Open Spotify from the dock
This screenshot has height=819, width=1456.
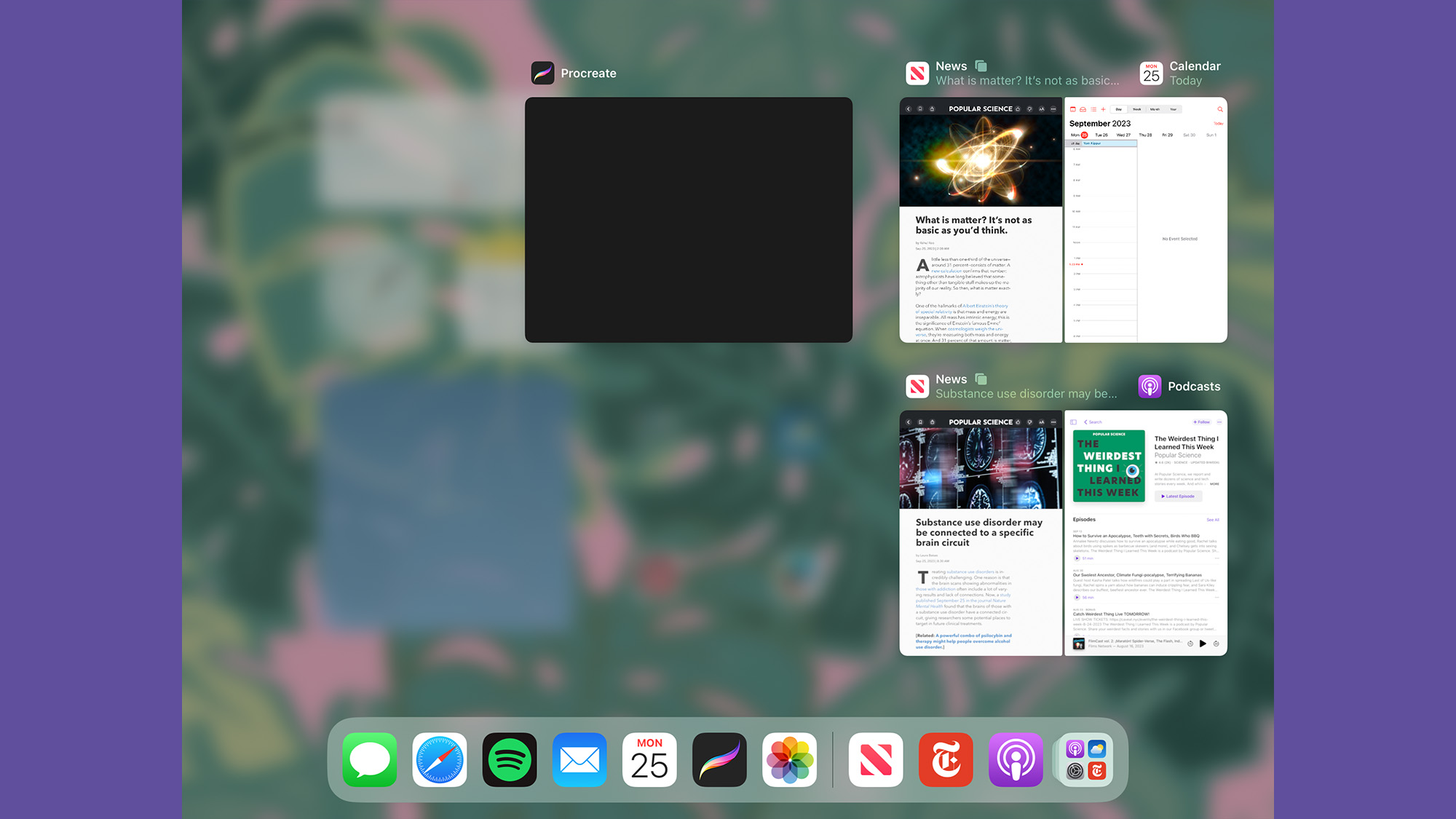(x=510, y=760)
